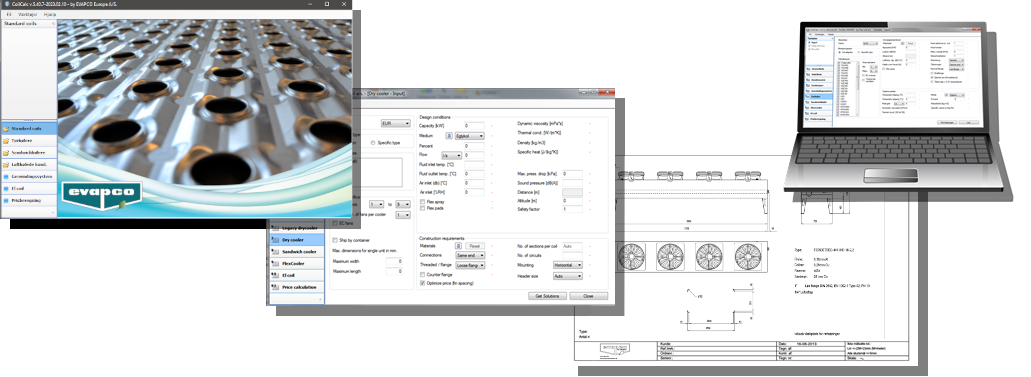Click the Tørkølere folder icon
The height and width of the screenshot is (377, 1031).
click(7, 140)
